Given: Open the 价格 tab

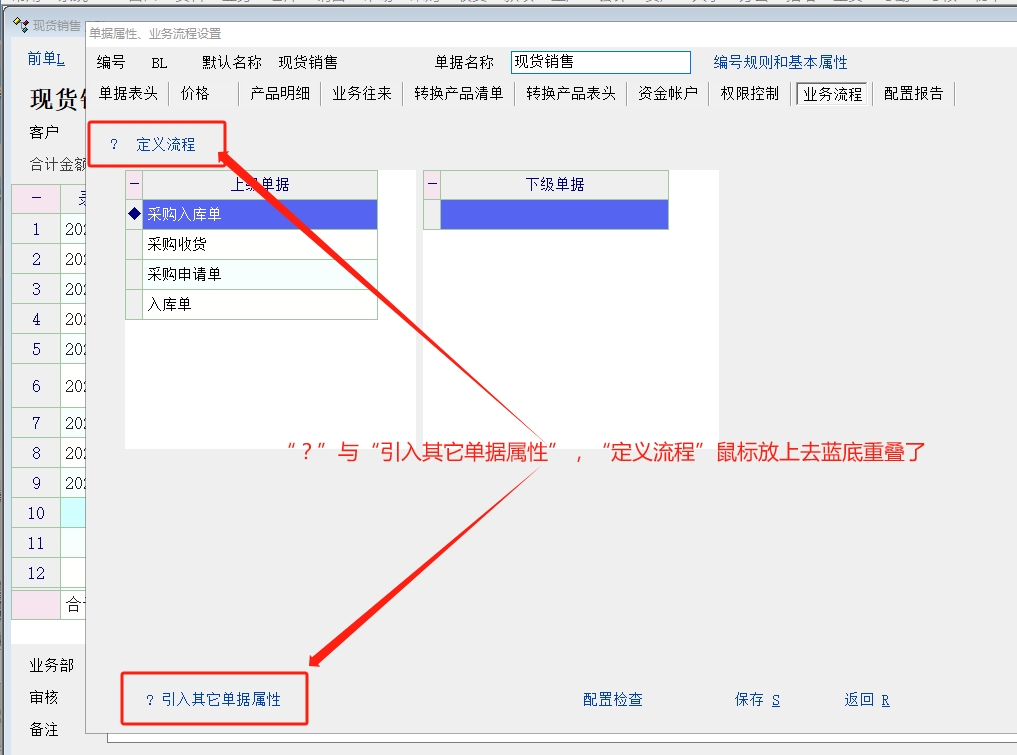Looking at the screenshot, I should (x=195, y=94).
